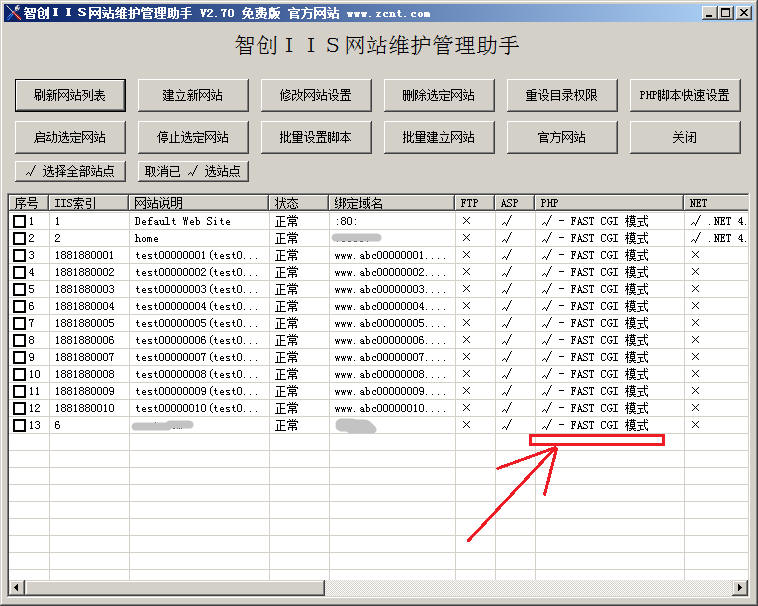Click ASP check mark in row 2
The image size is (758, 606).
point(507,238)
